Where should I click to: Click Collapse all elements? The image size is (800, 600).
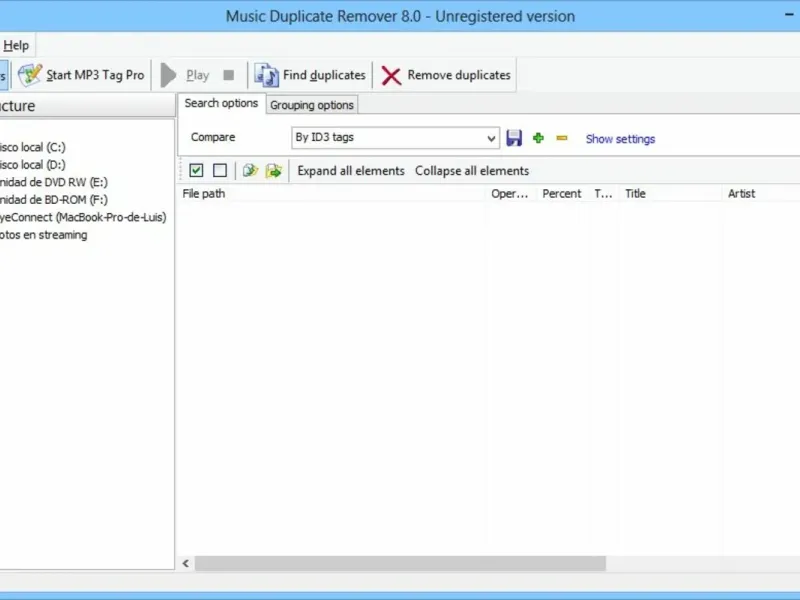click(x=472, y=171)
